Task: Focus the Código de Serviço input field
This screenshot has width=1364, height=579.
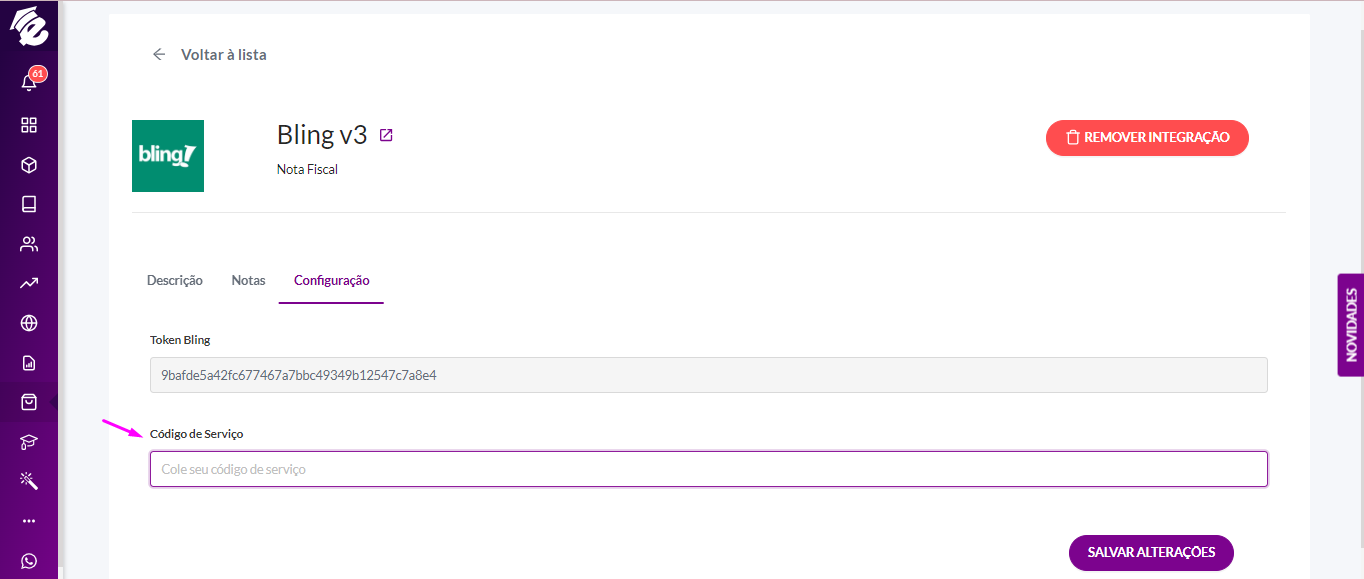Action: click(x=709, y=469)
